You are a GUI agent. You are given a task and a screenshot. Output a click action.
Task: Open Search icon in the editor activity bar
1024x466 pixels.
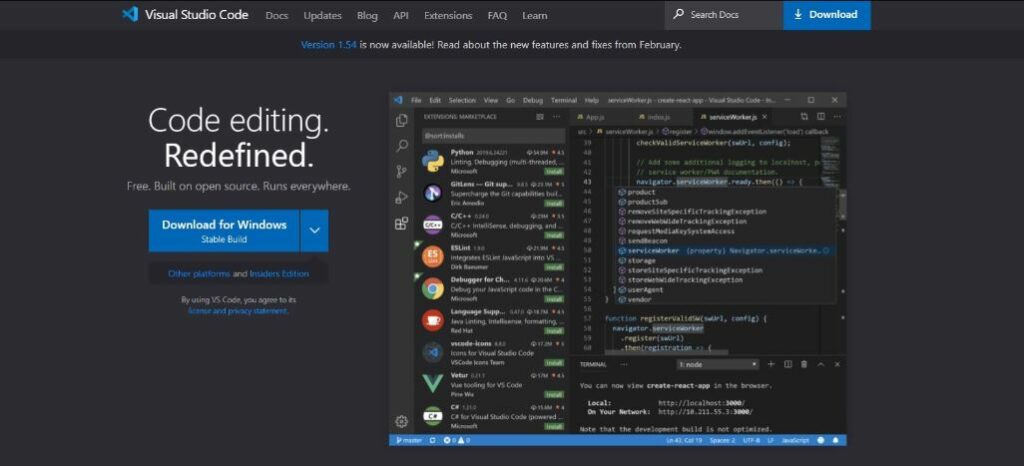coord(402,146)
